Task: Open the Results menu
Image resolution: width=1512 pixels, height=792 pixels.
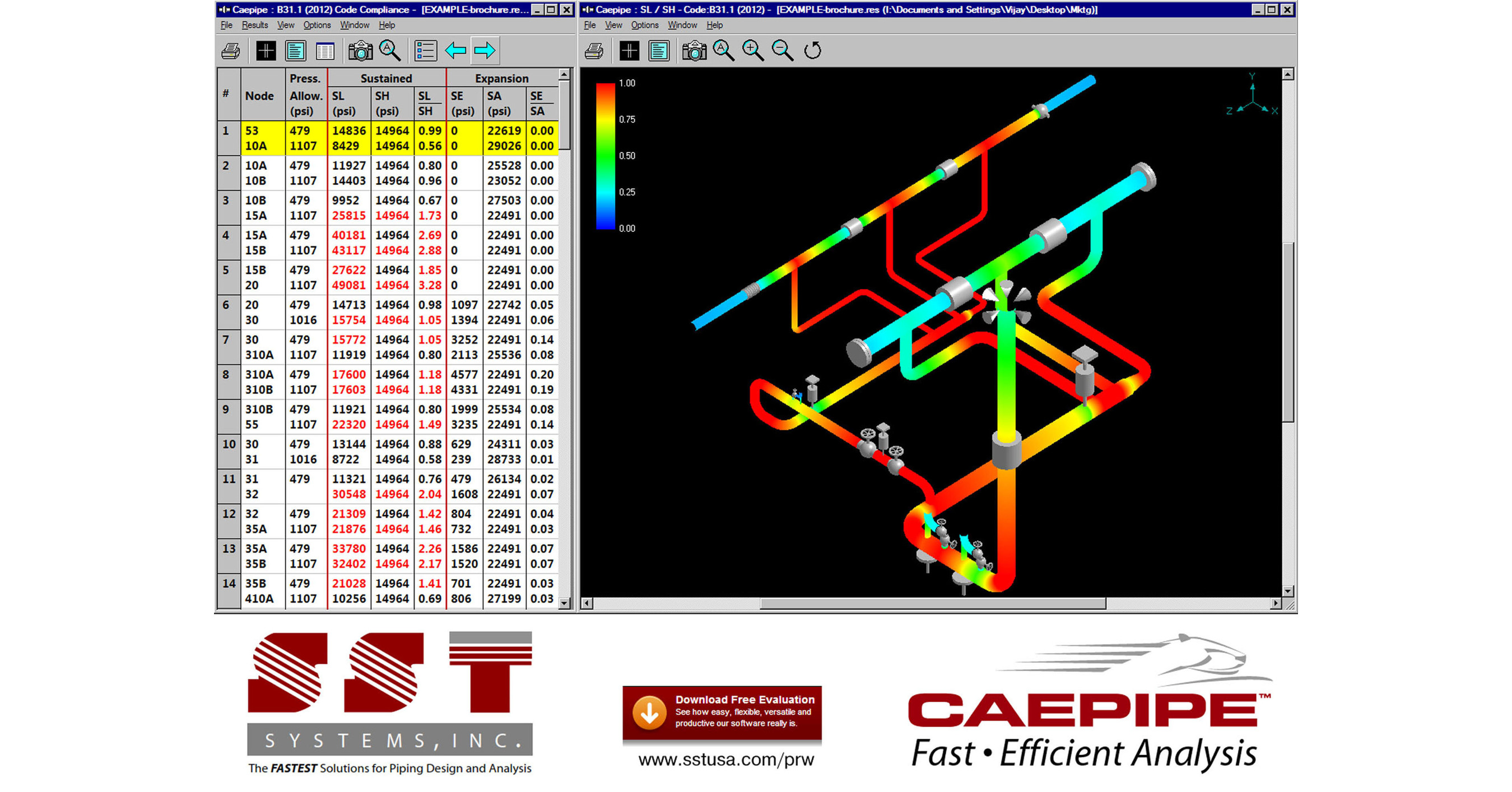Action: 255,25
